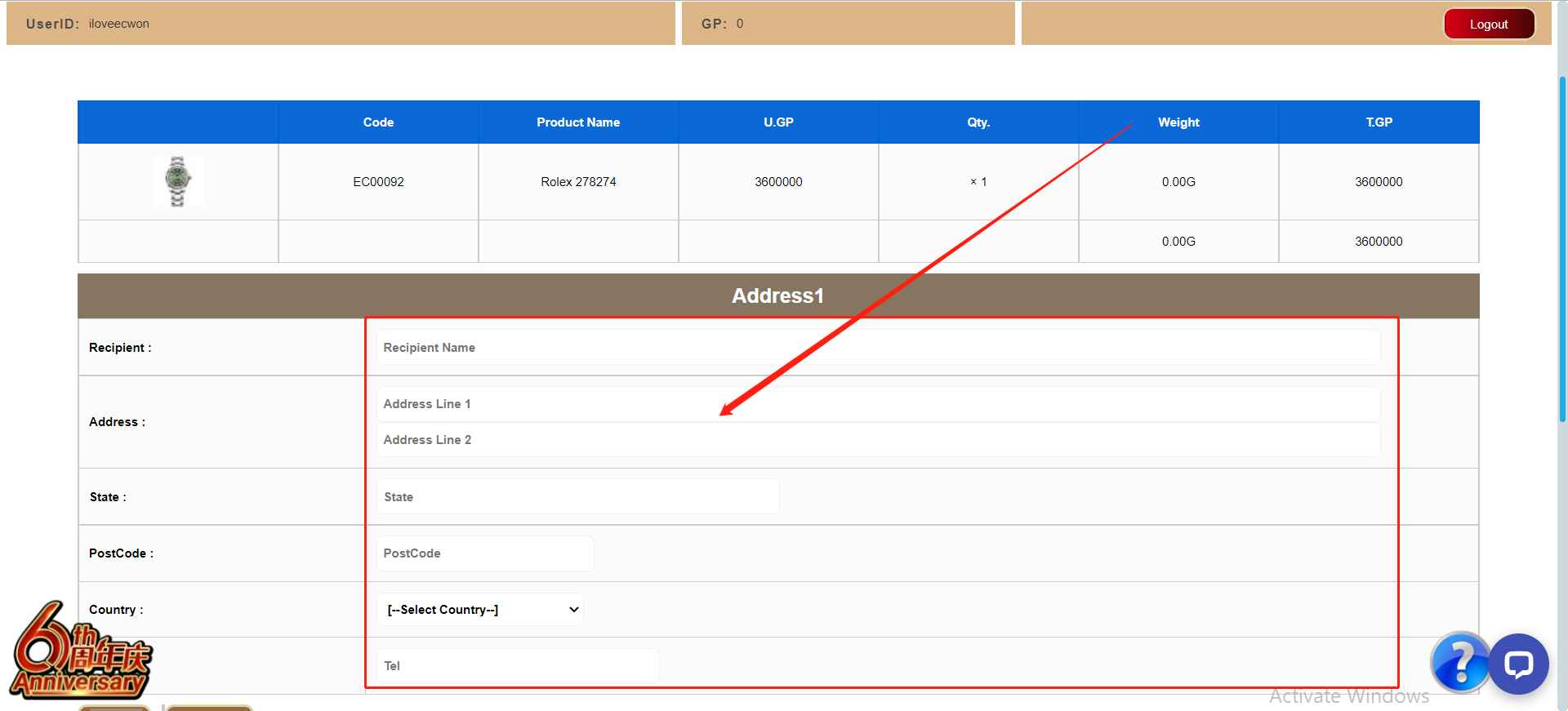This screenshot has width=1568, height=711.
Task: Focus the Recipient Name input field
Action: tap(878, 348)
